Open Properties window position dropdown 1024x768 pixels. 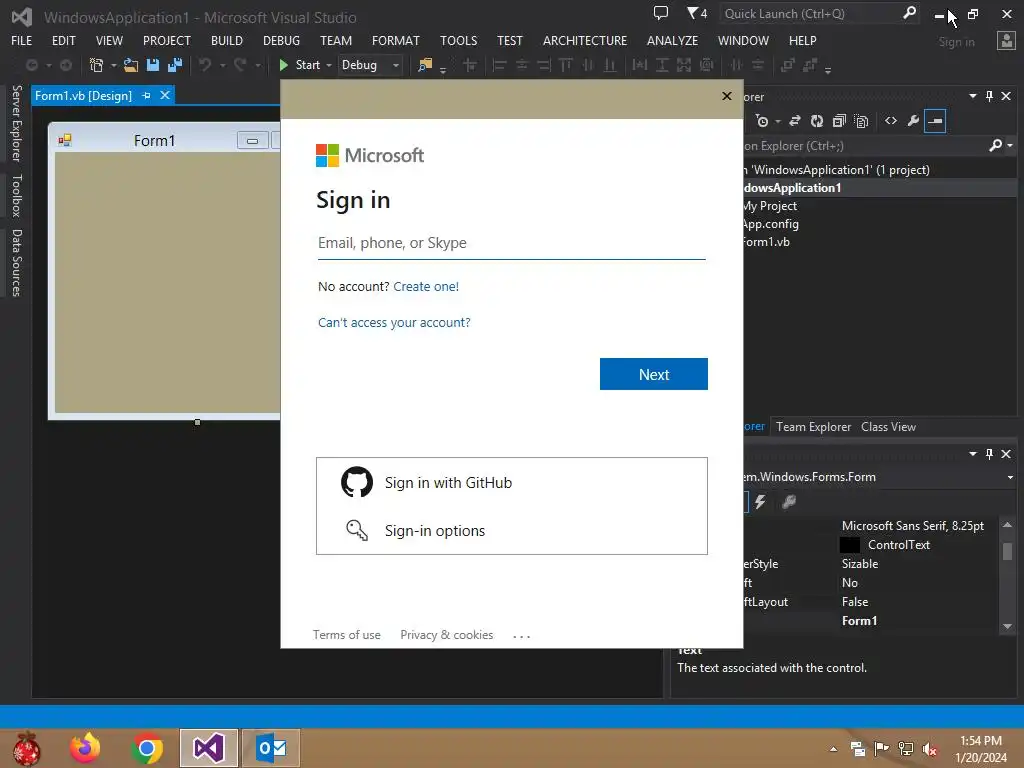pos(972,453)
